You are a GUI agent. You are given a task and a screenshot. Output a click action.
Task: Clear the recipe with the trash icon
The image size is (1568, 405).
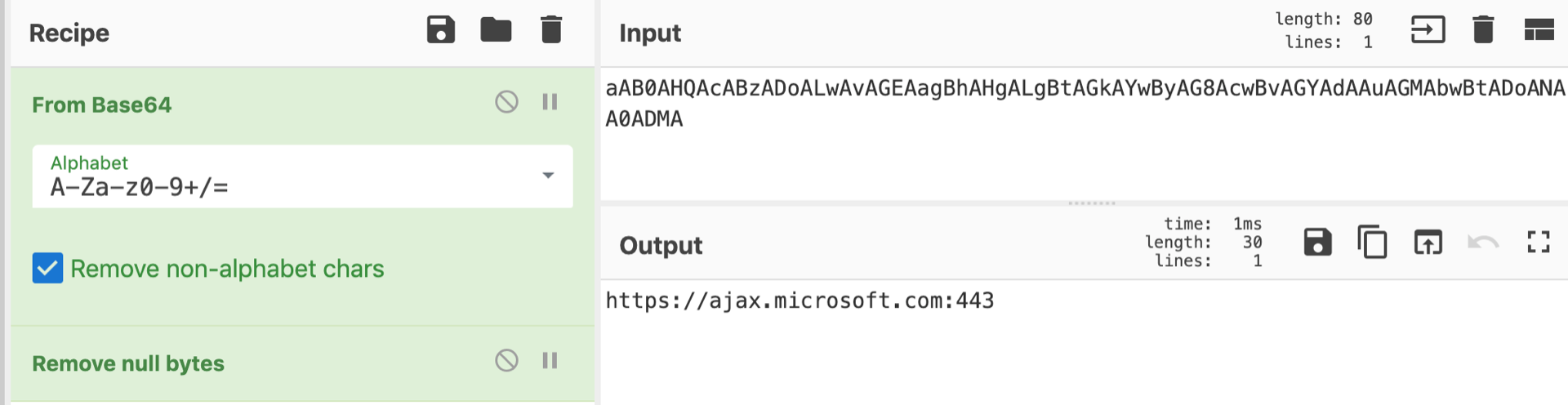click(551, 30)
